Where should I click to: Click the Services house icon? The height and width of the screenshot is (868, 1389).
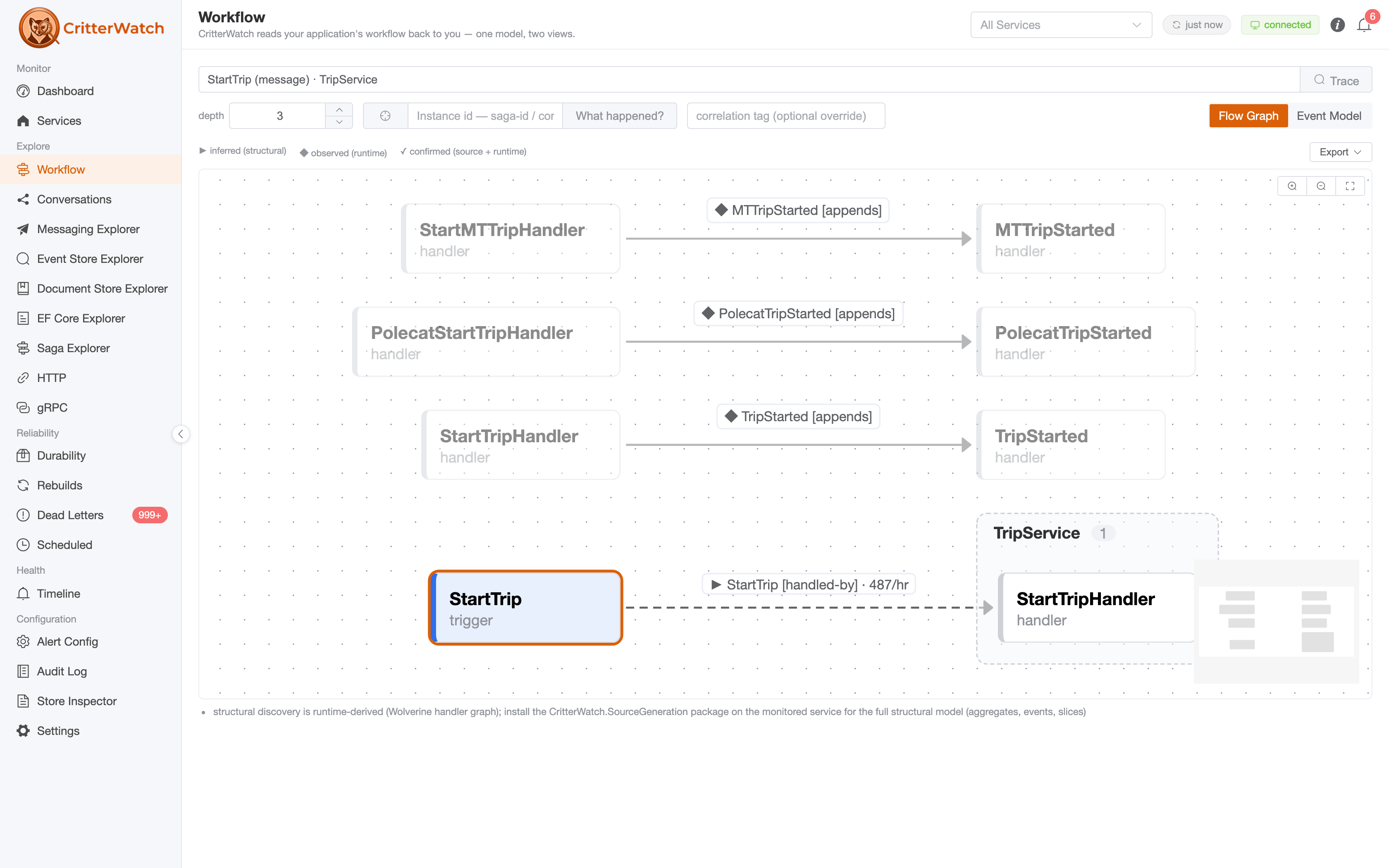point(23,121)
